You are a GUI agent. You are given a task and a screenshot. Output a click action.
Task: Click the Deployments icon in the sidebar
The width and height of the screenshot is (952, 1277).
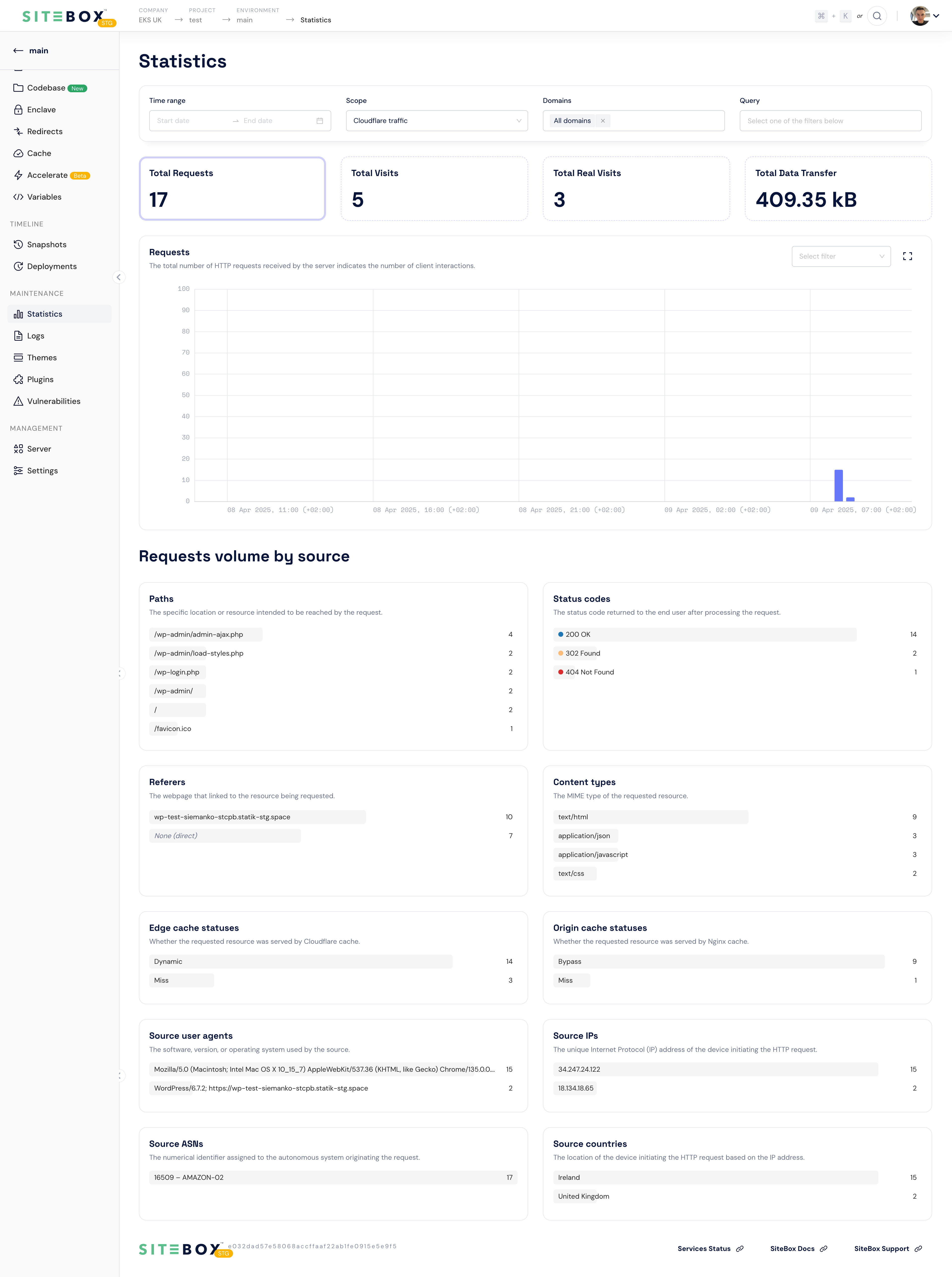click(18, 266)
